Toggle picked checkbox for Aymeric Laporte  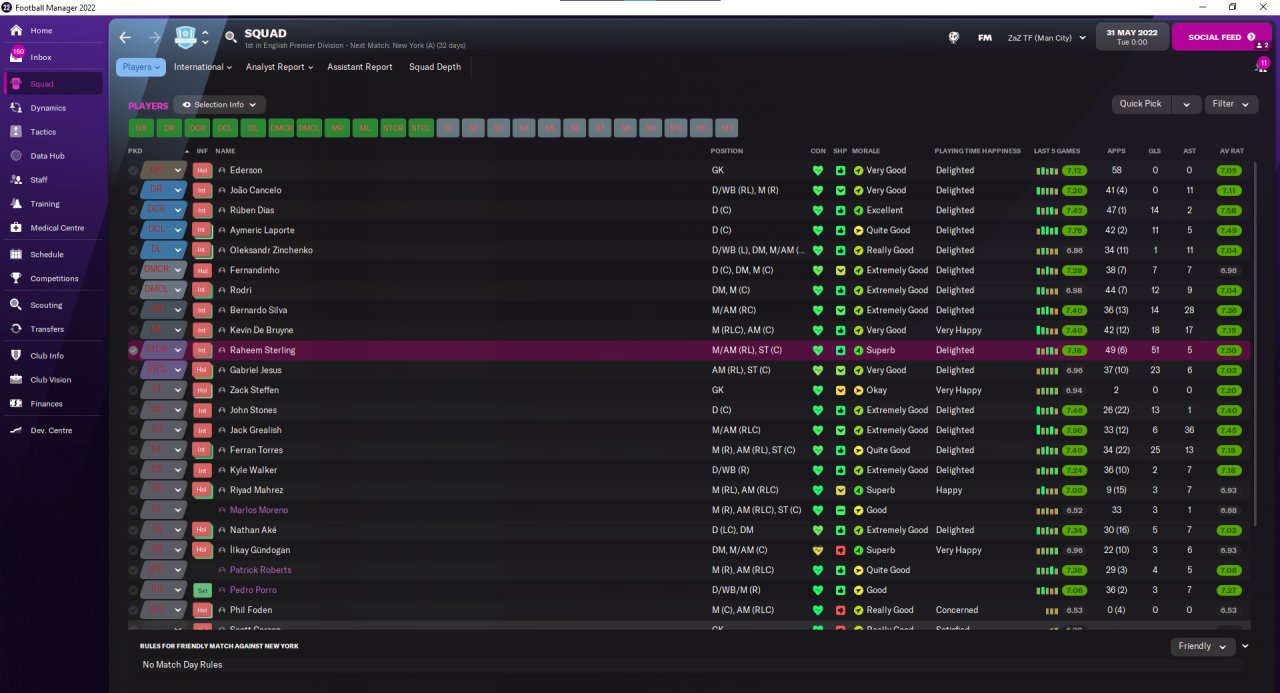(x=134, y=230)
